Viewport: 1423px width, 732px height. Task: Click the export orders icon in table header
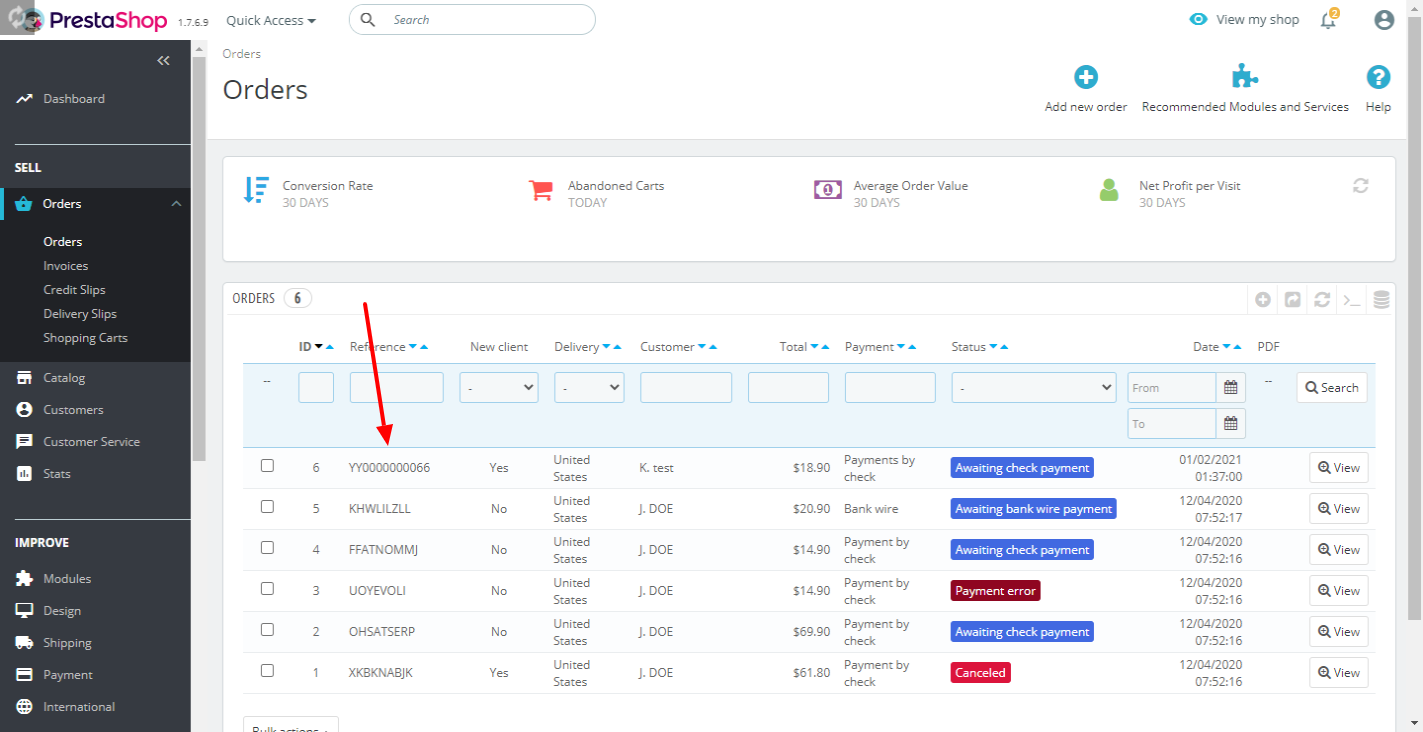pos(1292,299)
